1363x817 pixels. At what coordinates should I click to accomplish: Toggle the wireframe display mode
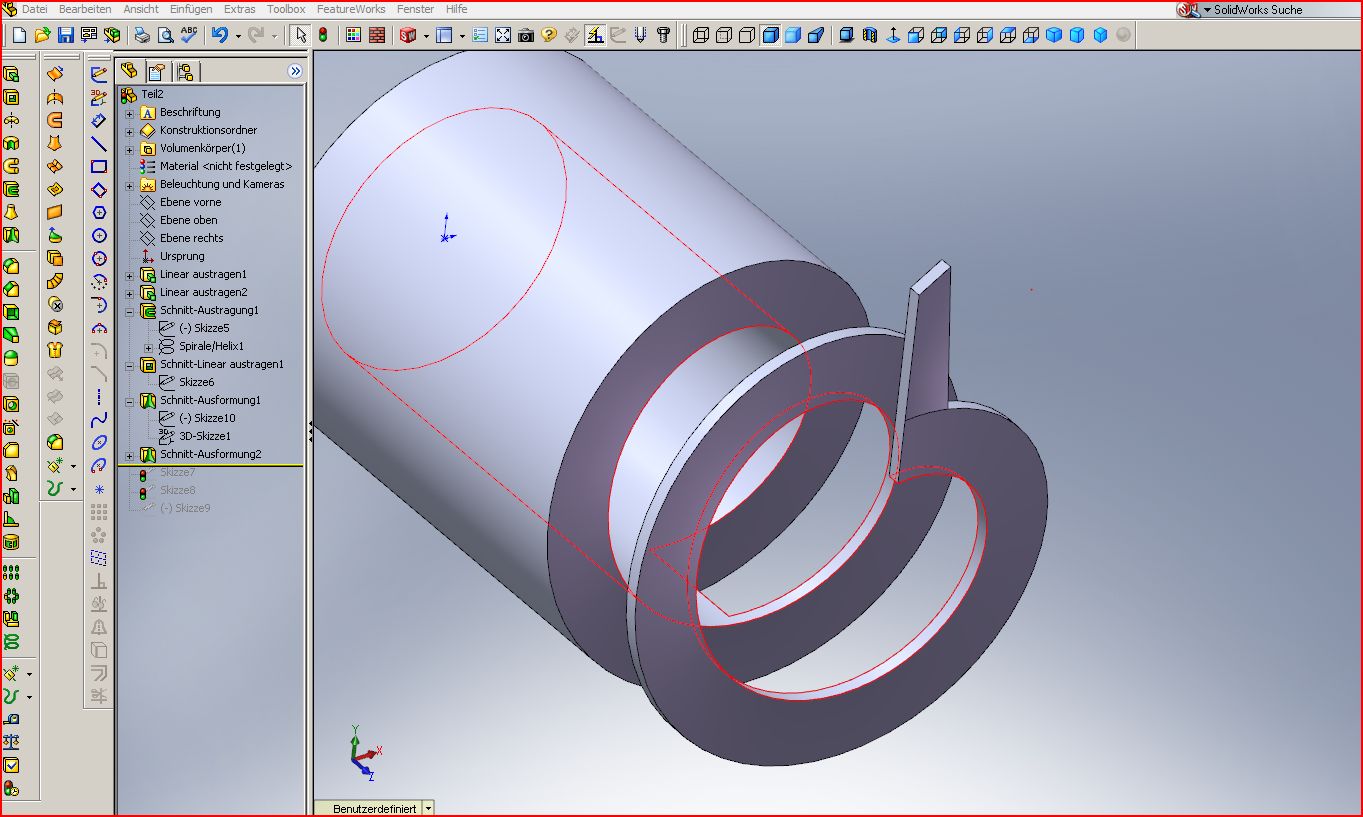[700, 35]
